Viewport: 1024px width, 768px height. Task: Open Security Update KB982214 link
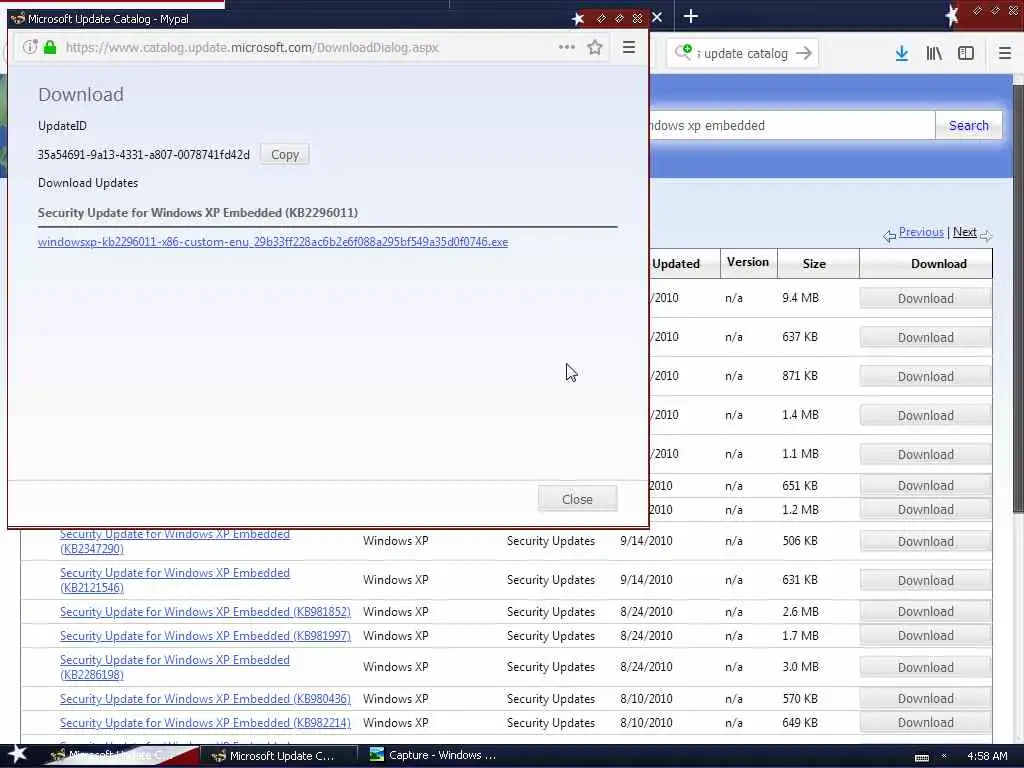point(205,723)
